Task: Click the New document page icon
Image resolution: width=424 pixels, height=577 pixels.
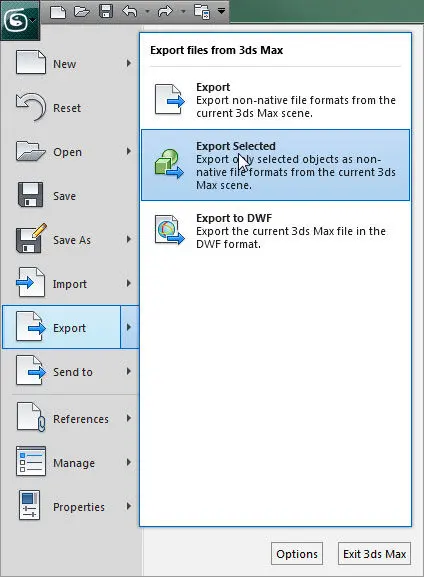Action: coord(31,63)
